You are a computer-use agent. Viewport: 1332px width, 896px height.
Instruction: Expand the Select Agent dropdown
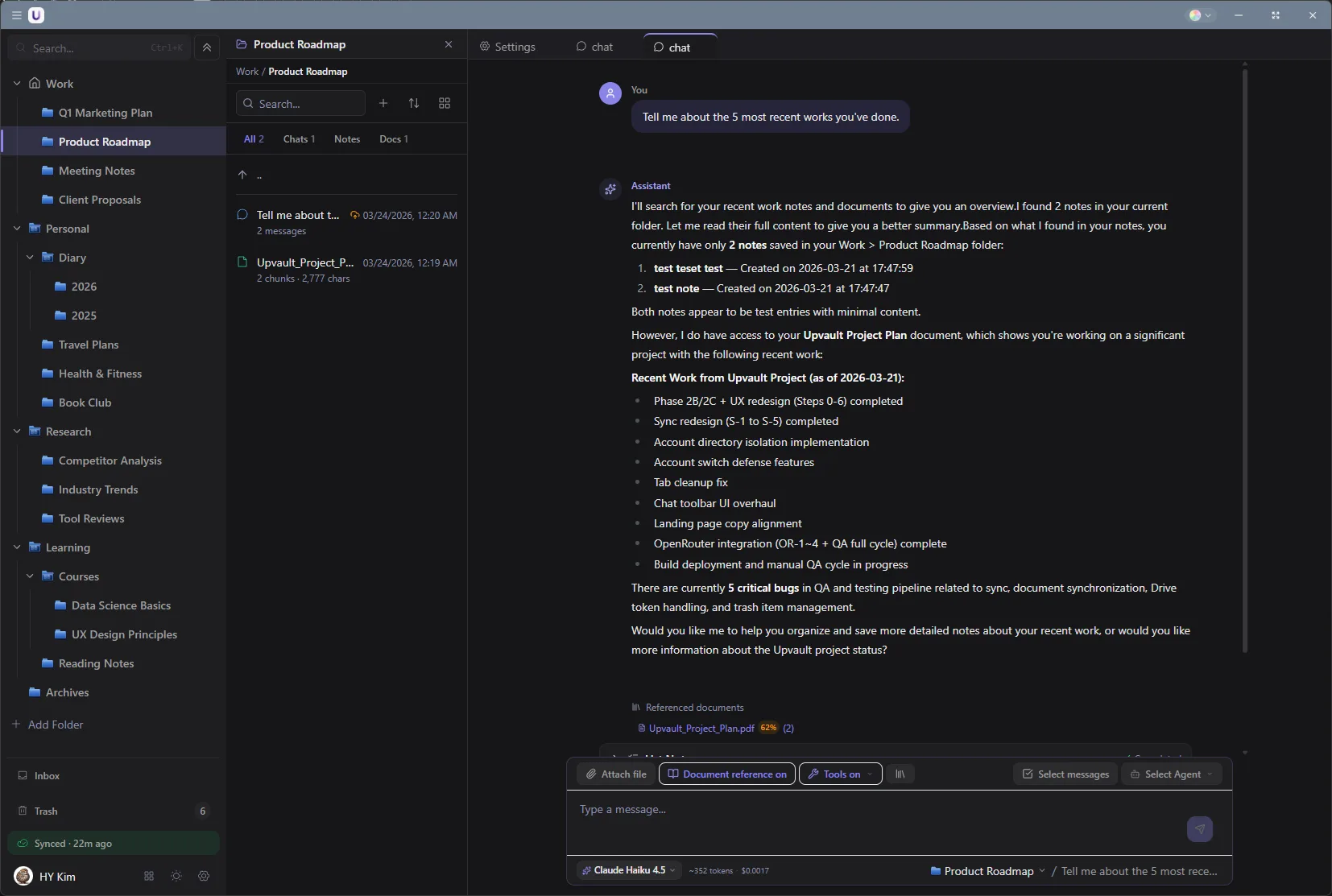coord(1173,774)
